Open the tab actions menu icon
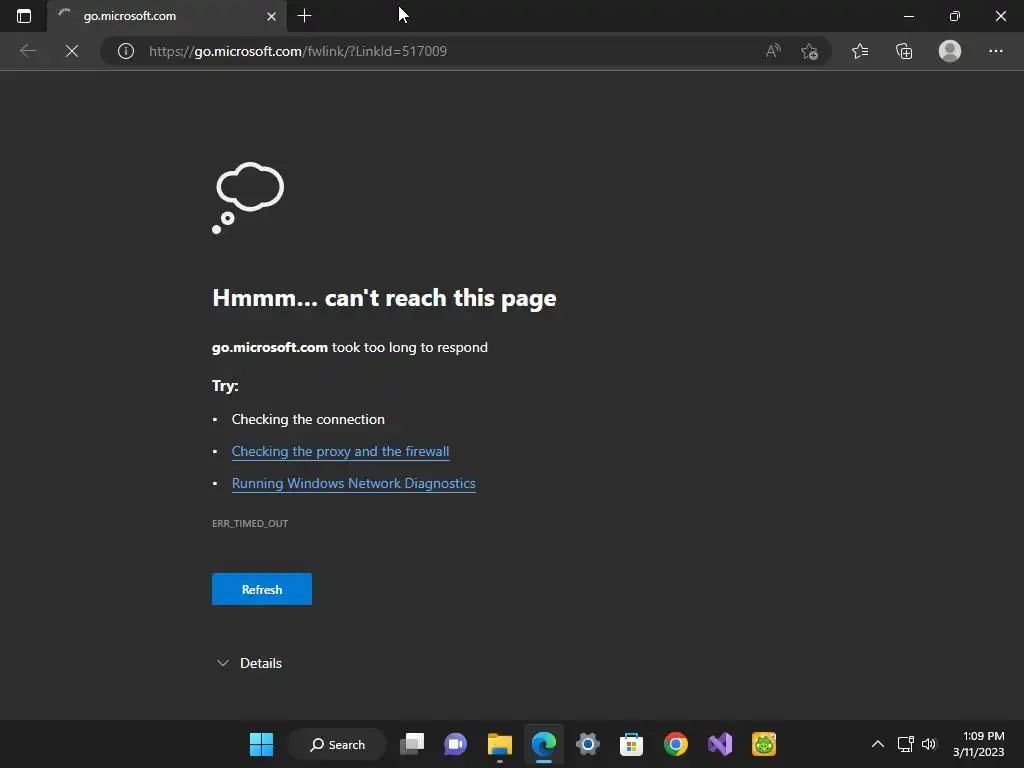This screenshot has width=1024, height=768. pos(24,16)
